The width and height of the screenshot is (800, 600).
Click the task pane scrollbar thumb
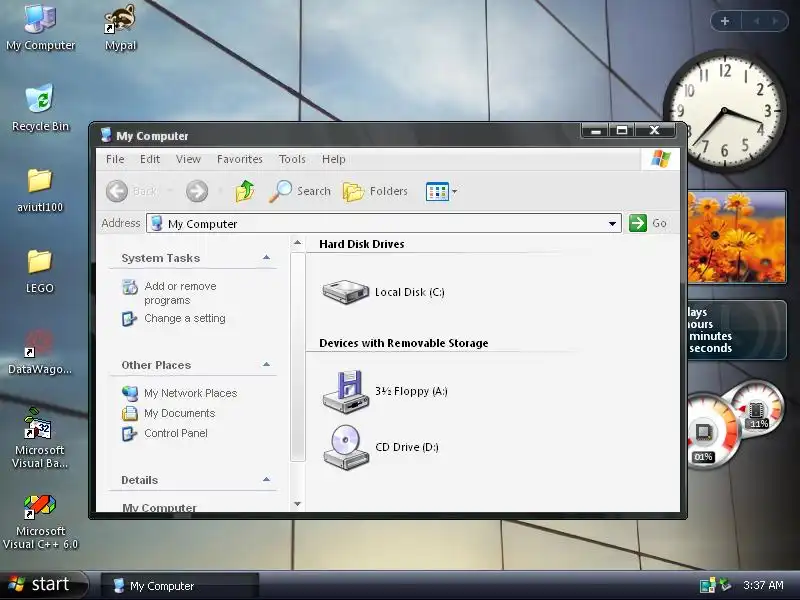[297, 357]
